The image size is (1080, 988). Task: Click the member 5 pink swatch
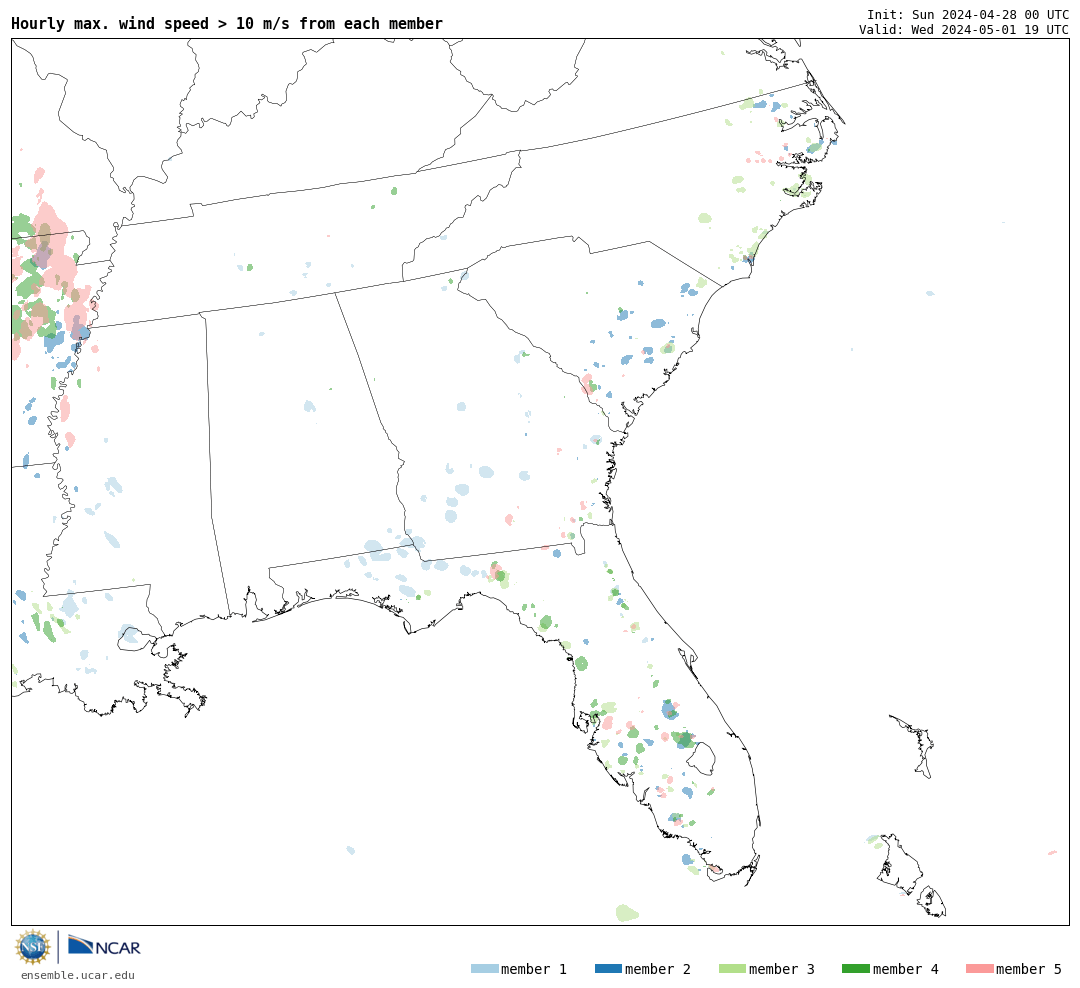(x=979, y=969)
